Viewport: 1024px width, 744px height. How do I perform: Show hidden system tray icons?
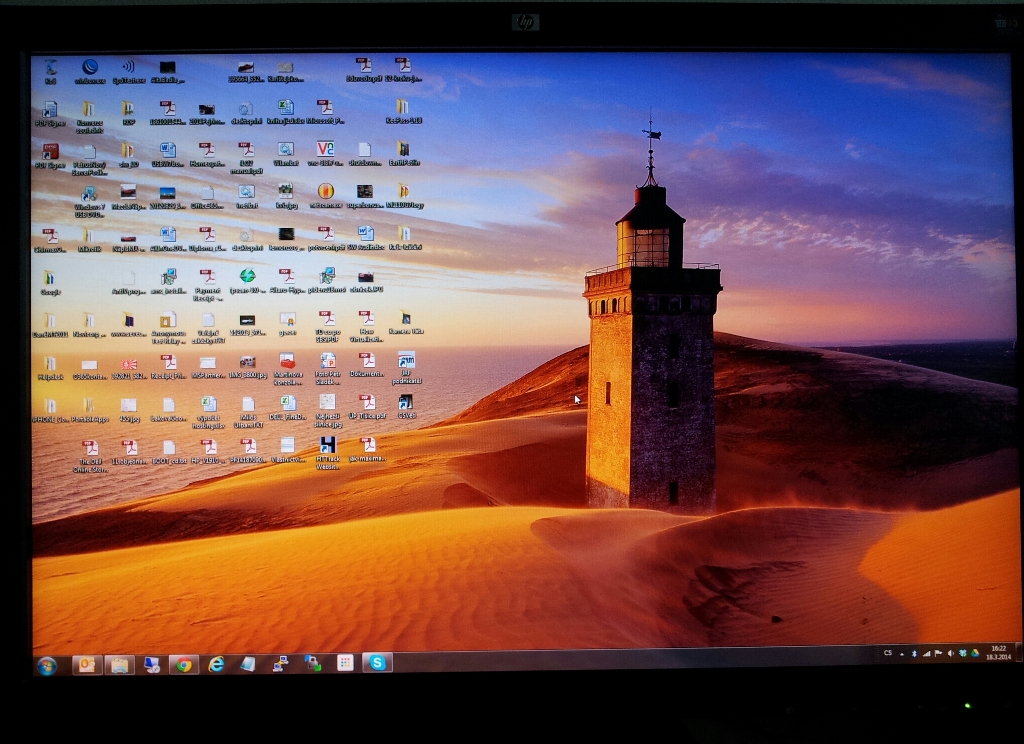click(x=902, y=653)
